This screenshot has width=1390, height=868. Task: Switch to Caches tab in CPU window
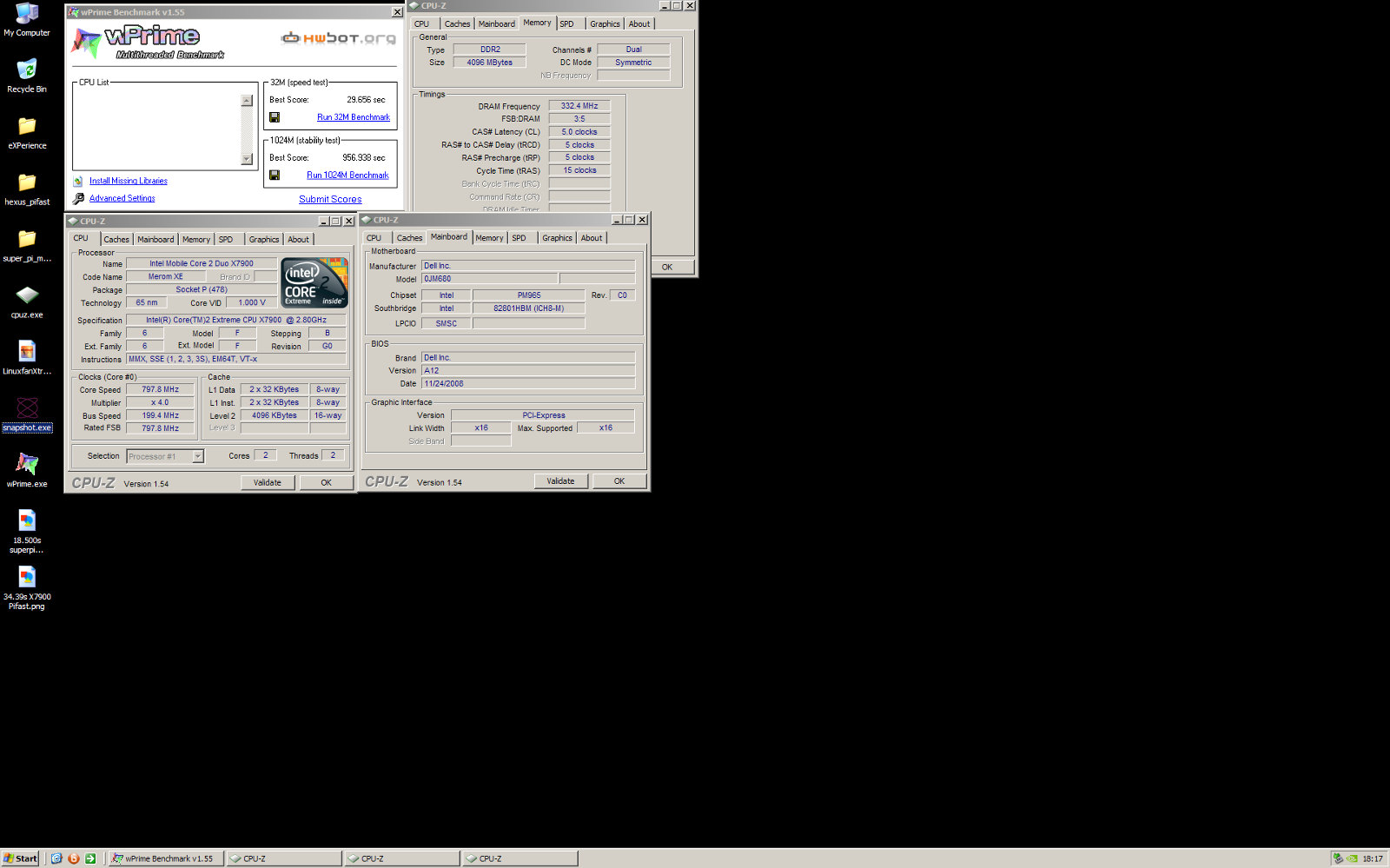116,240
